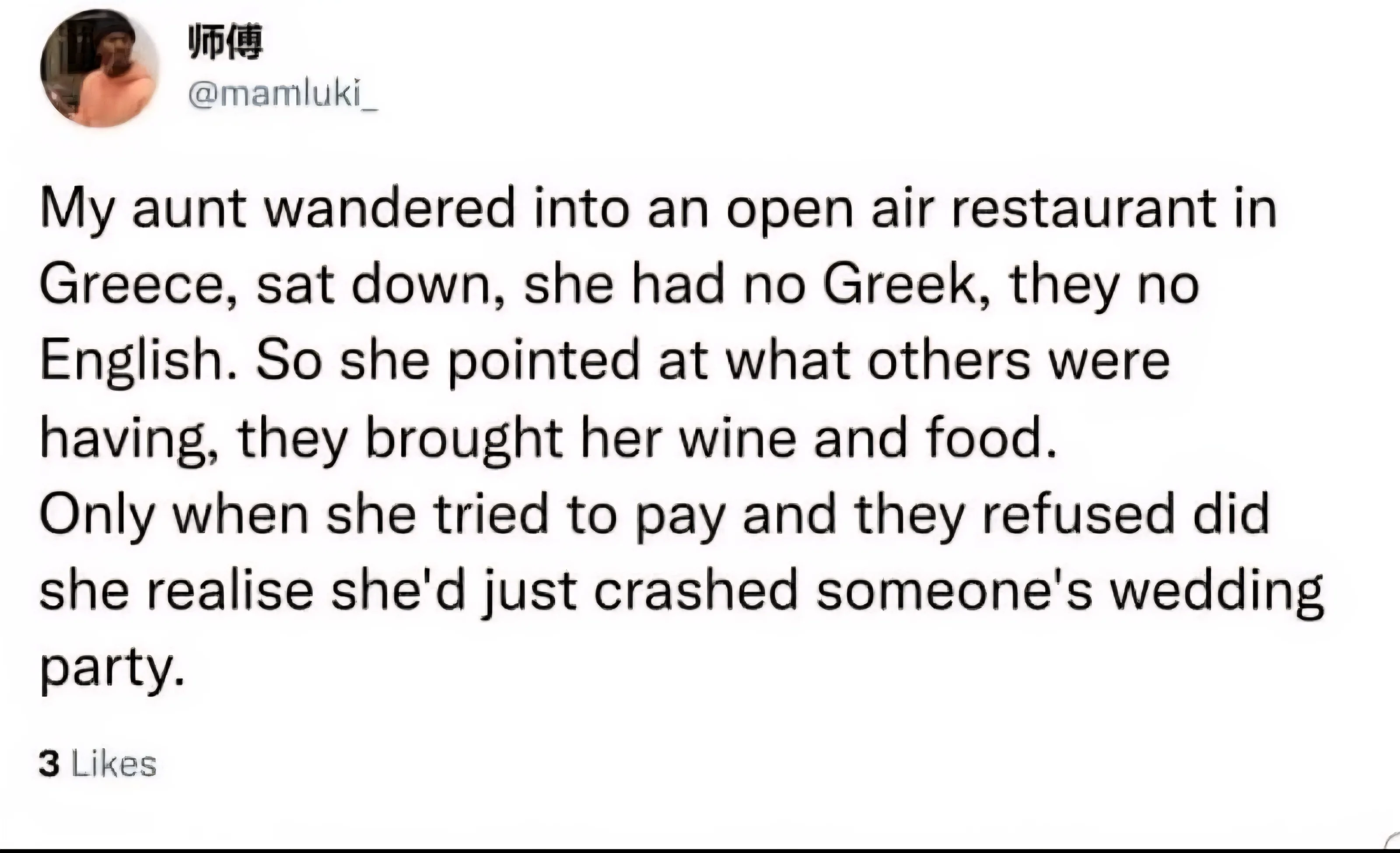Click the words "Only when" in the tweet
Viewport: 1400px width, 853px height.
pyautogui.click(x=174, y=514)
